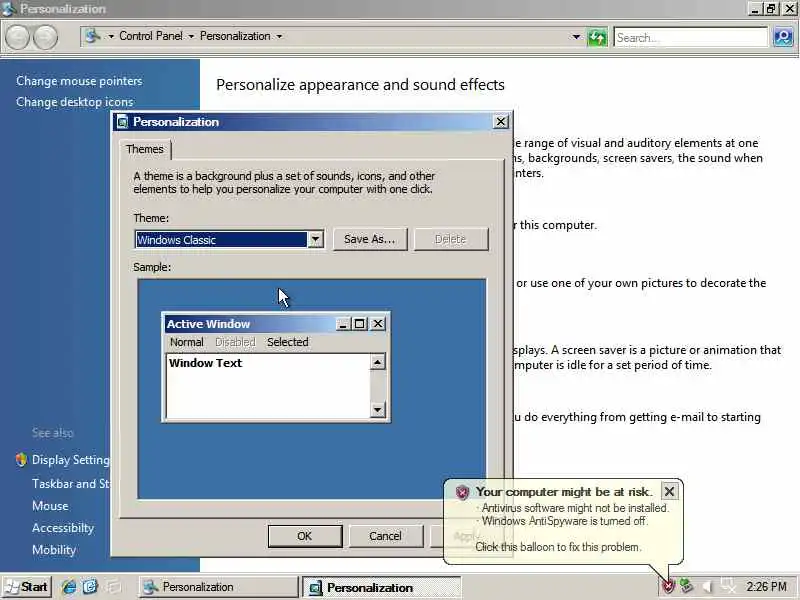Image resolution: width=800 pixels, height=600 pixels.
Task: Open Change mouse pointers link
Action: pos(79,81)
